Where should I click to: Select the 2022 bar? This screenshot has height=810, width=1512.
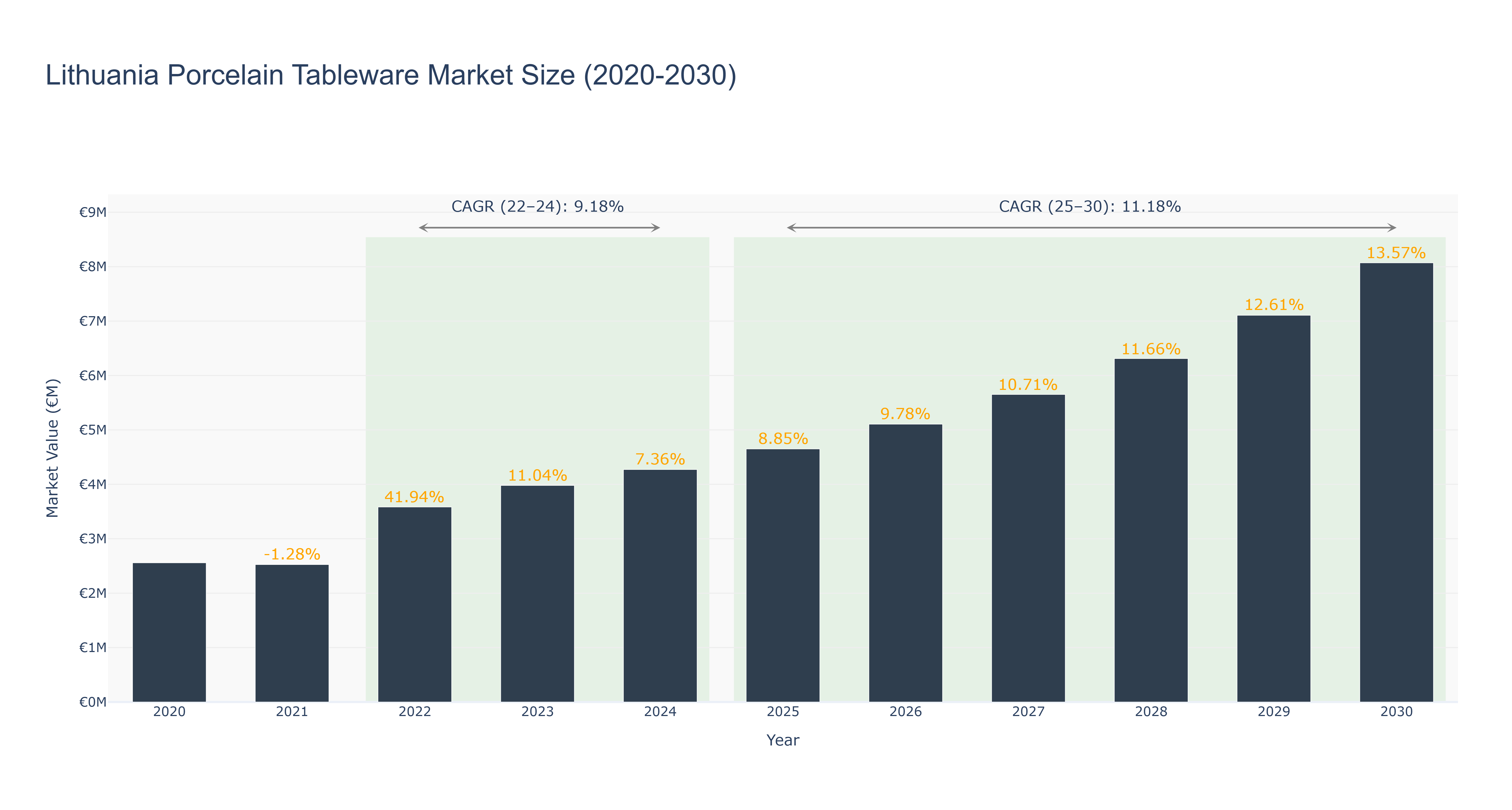414,605
